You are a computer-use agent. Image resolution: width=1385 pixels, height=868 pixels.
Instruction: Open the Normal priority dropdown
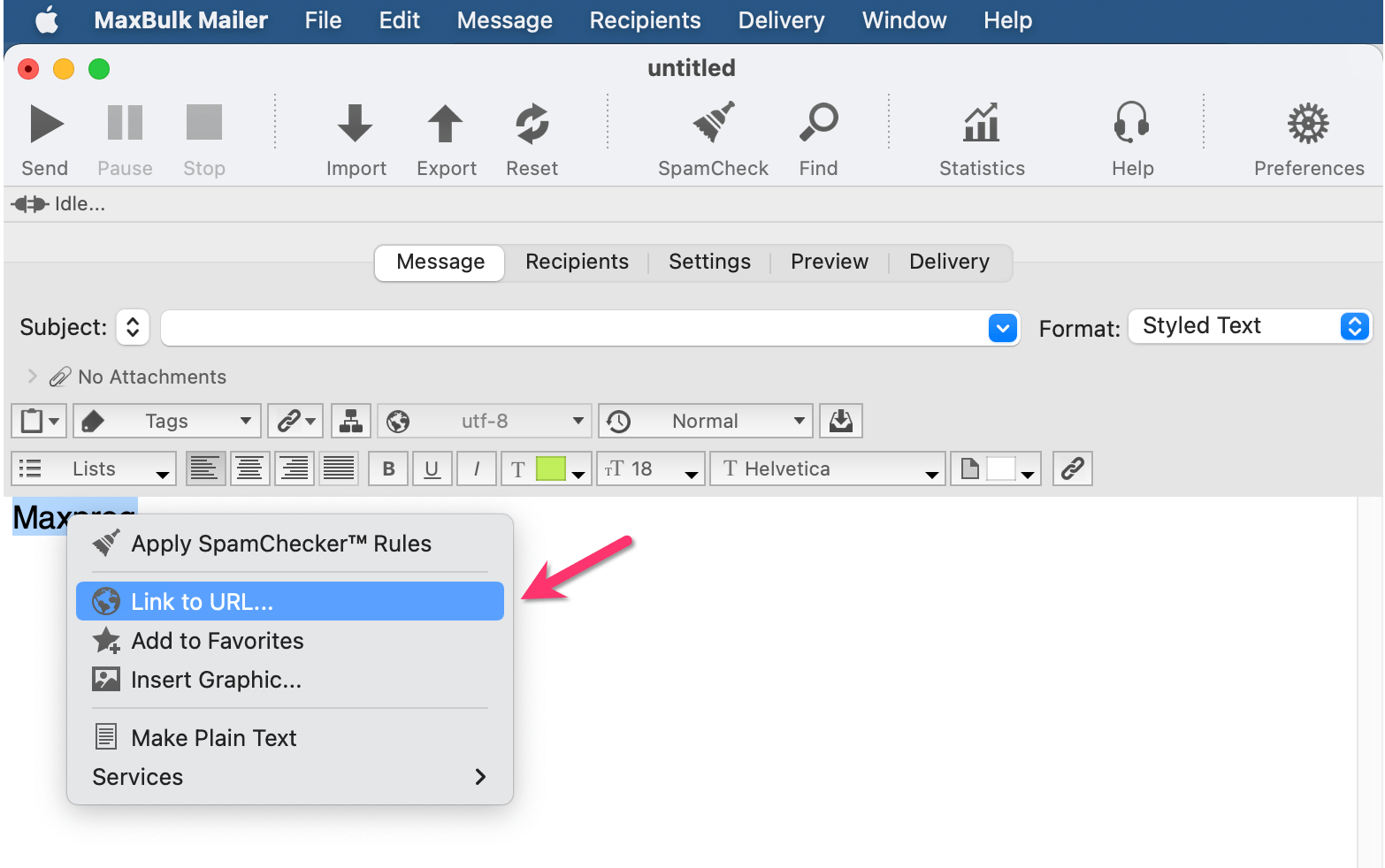pyautogui.click(x=706, y=421)
